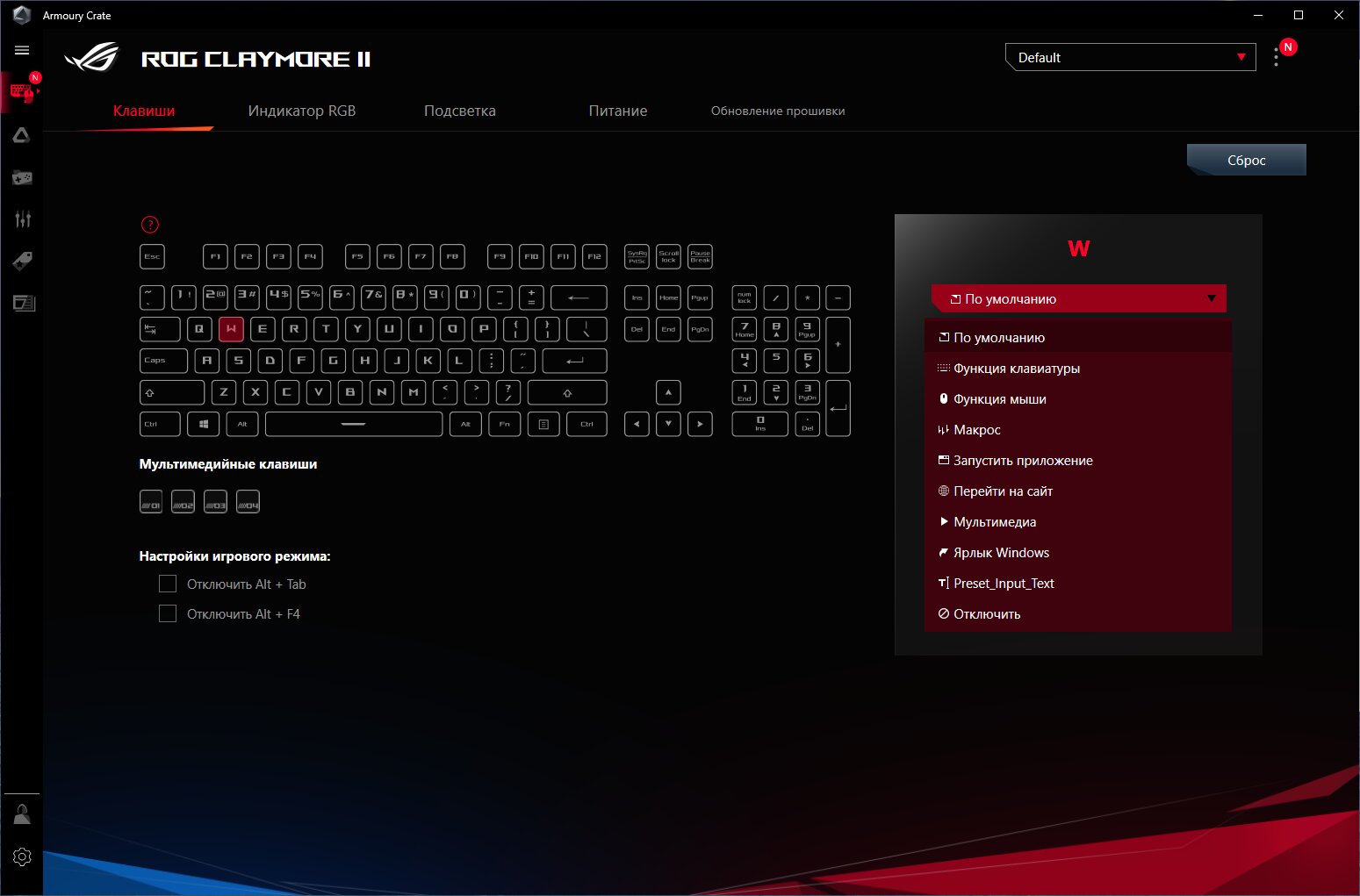This screenshot has width=1360, height=896.
Task: Open the news panel icon in sidebar
Action: 24,303
